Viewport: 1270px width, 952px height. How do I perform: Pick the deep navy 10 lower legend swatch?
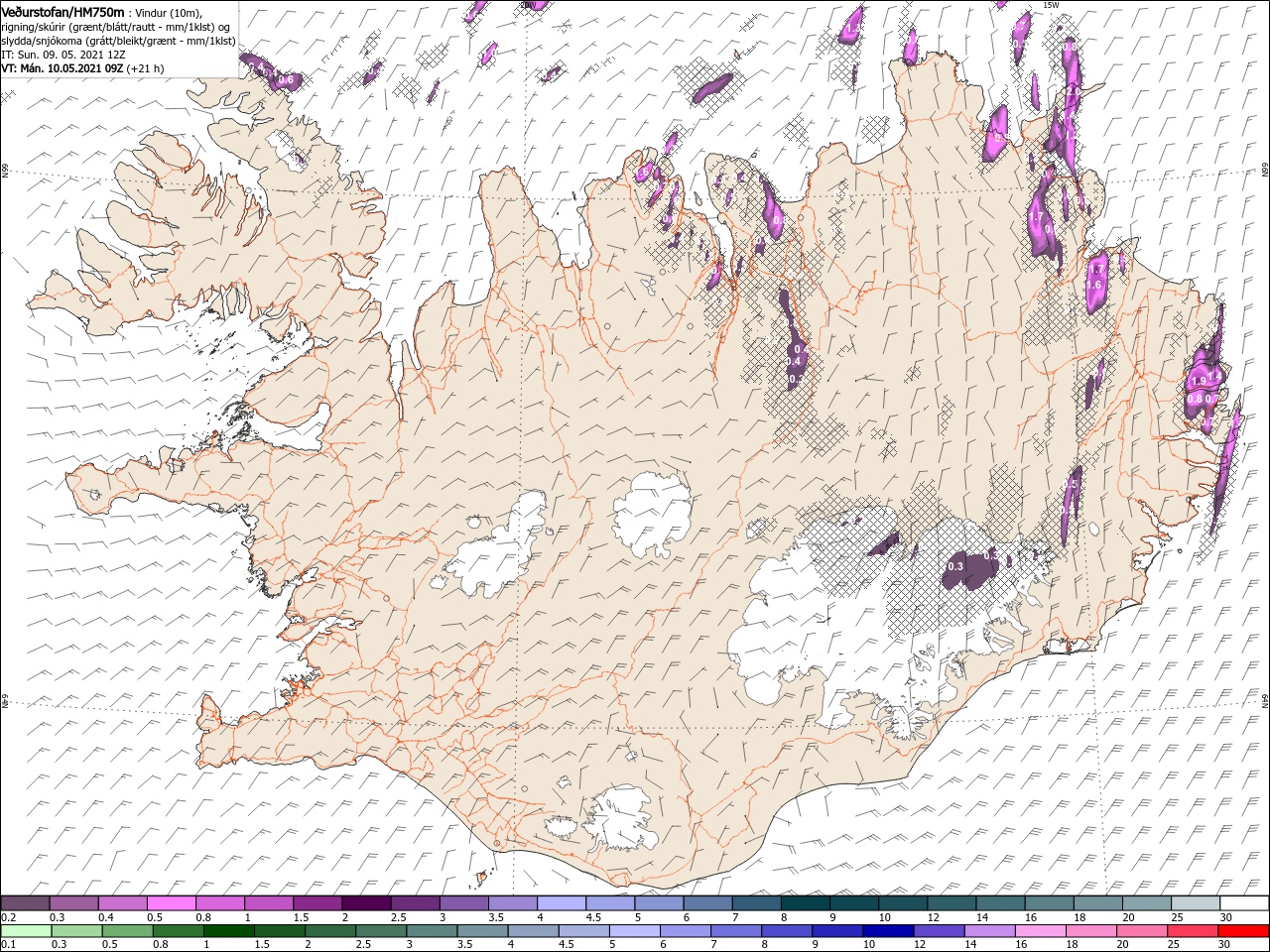click(887, 931)
